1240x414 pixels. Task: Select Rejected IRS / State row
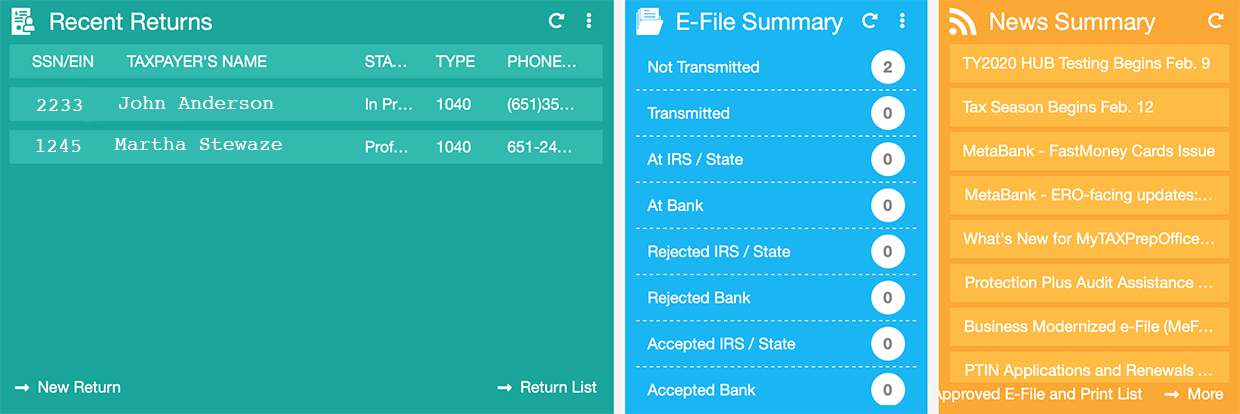tap(776, 252)
